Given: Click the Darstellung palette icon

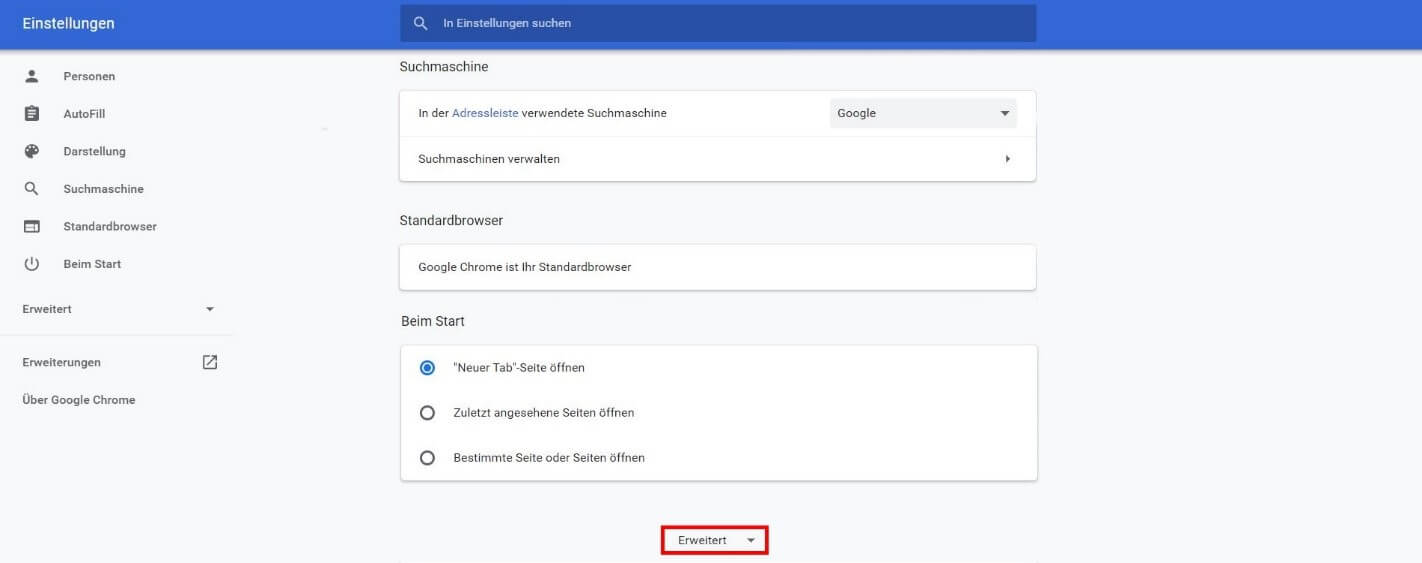Looking at the screenshot, I should [x=32, y=151].
